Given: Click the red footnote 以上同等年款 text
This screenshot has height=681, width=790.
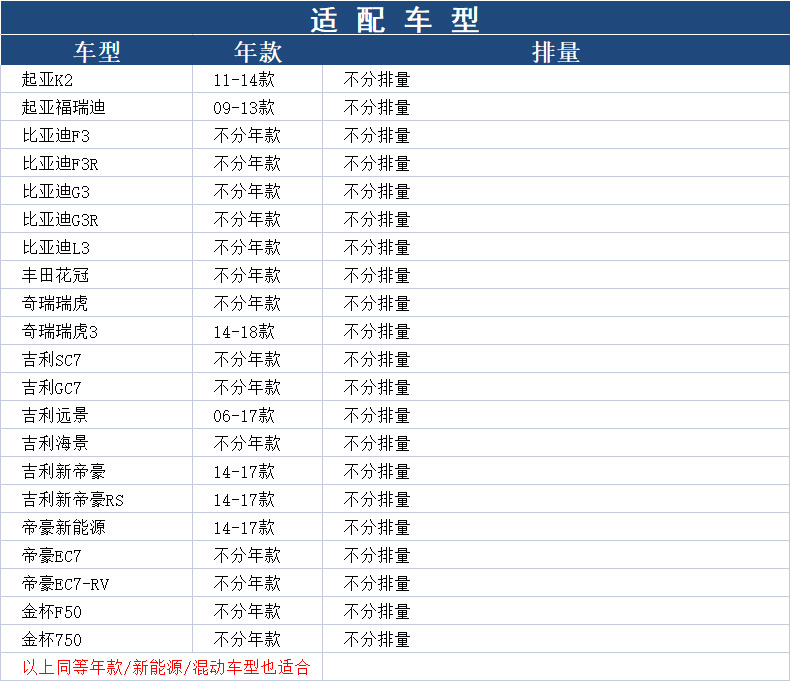Looking at the screenshot, I should [166, 667].
